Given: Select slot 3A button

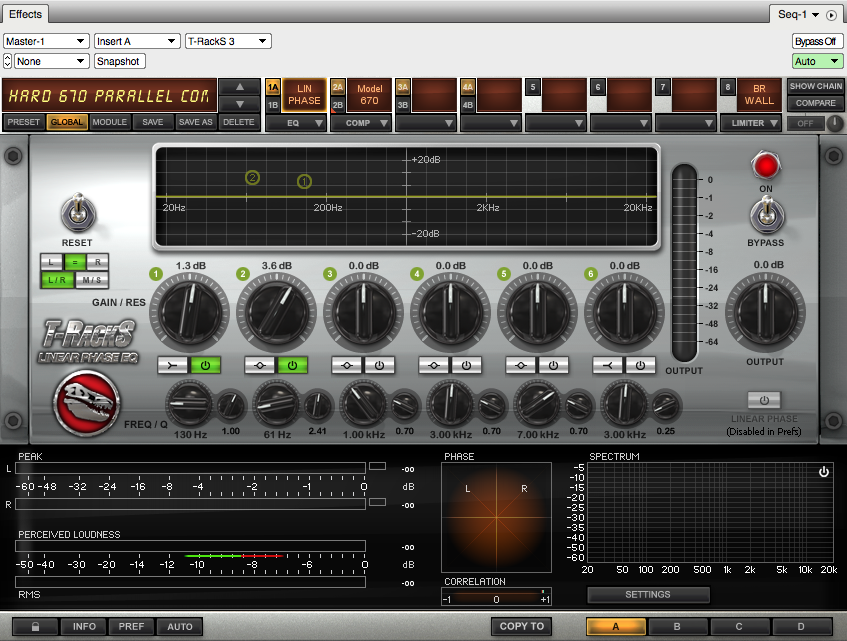Looking at the screenshot, I should coord(402,87).
